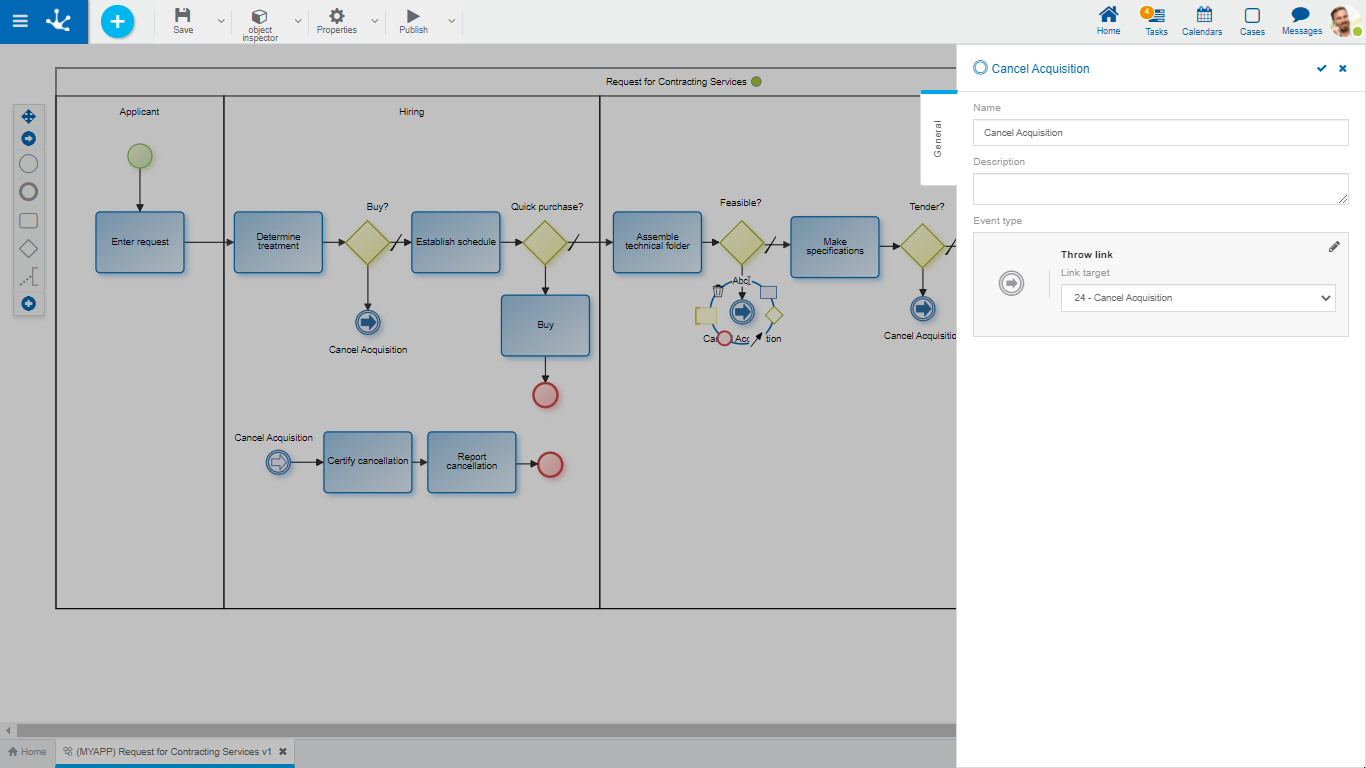Open the Tasks notifications button
The height and width of the screenshot is (768, 1366).
(x=1156, y=21)
